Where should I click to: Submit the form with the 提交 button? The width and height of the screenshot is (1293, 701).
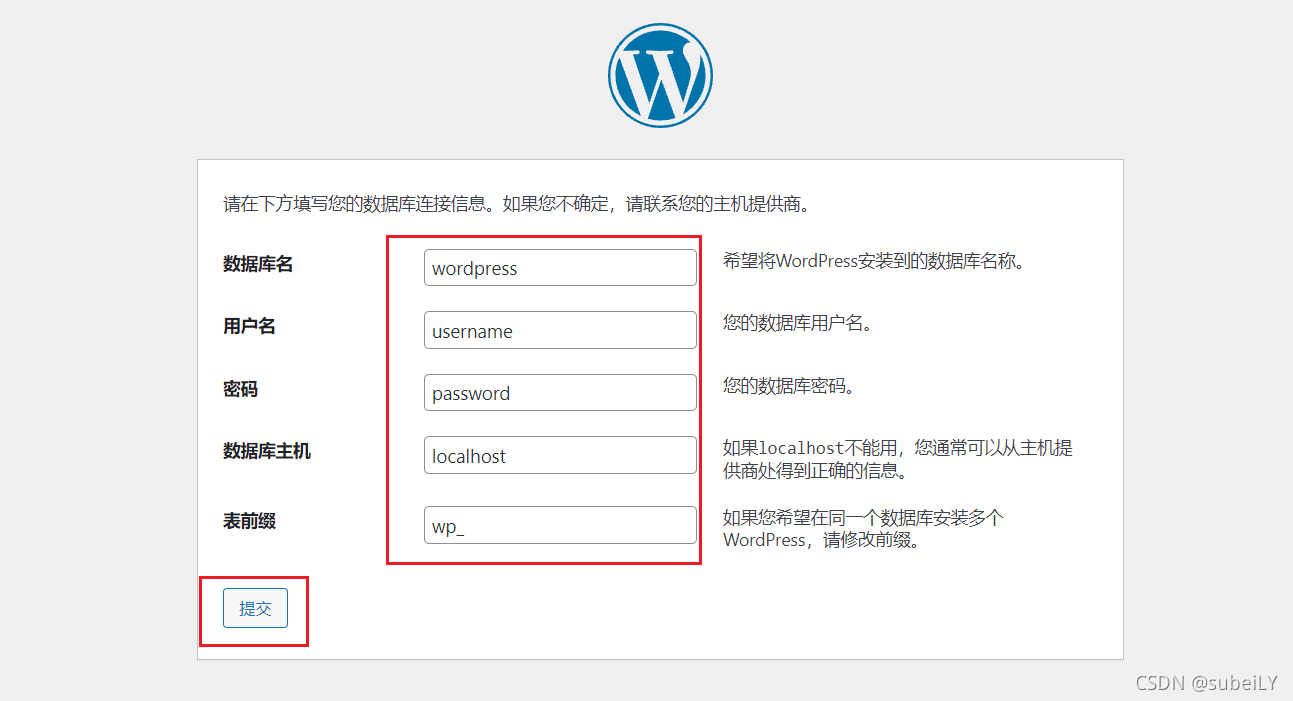tap(255, 608)
